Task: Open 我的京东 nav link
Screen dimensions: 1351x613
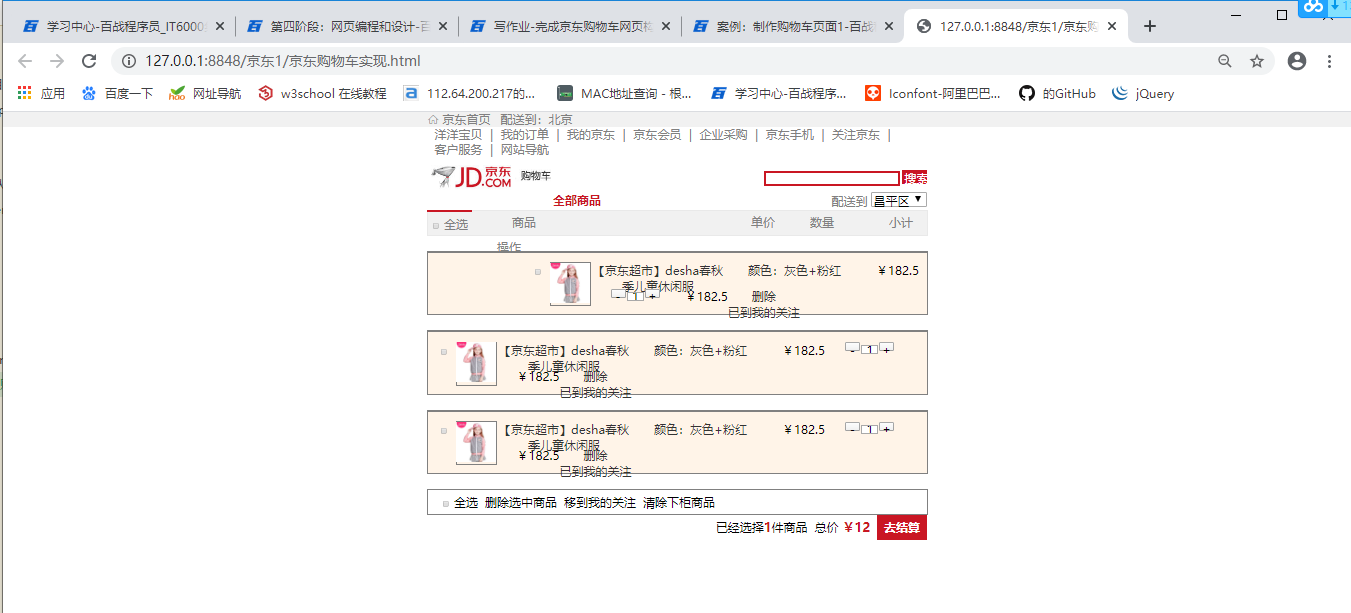Action: [x=591, y=134]
